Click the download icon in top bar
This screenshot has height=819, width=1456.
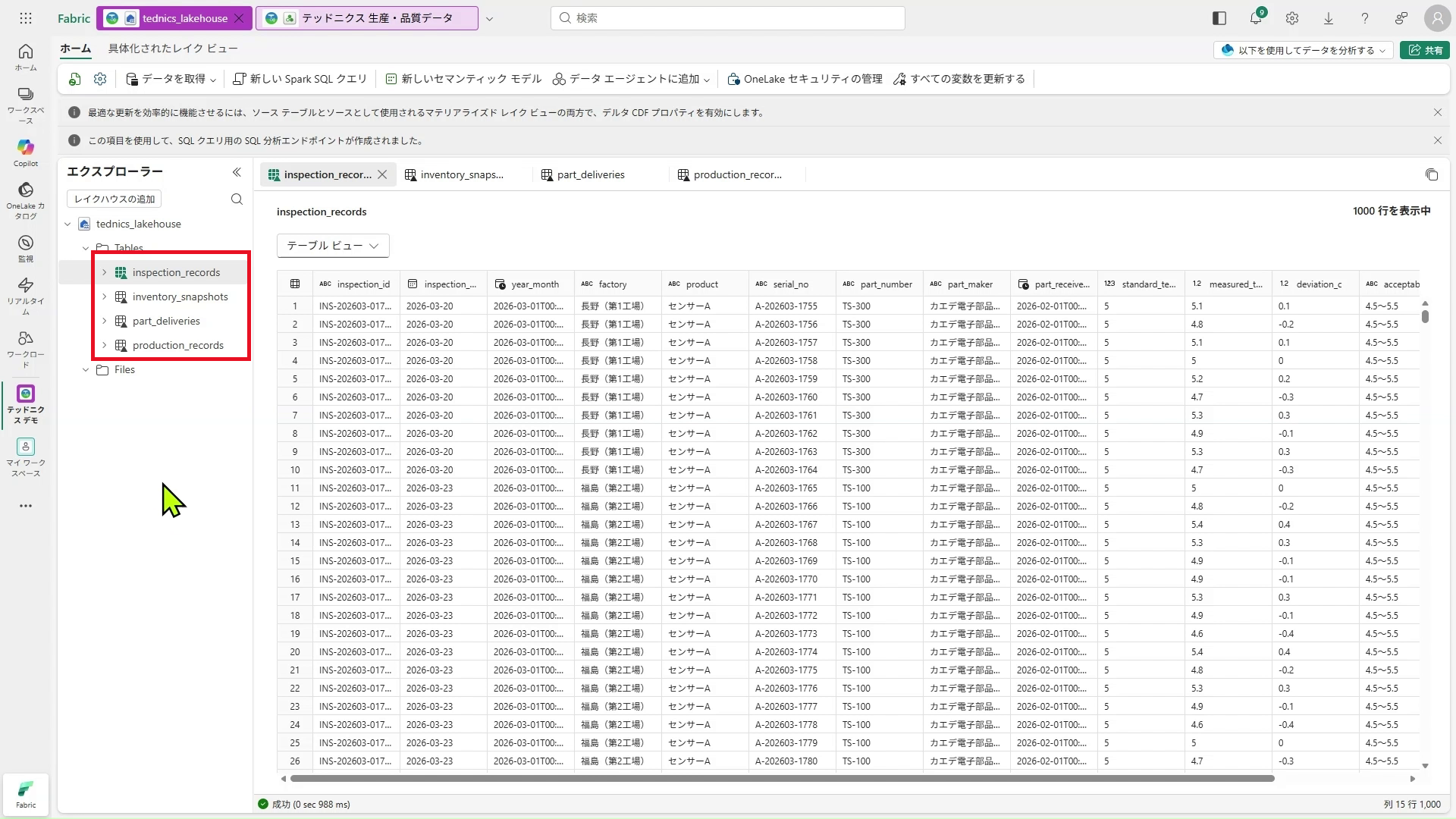pos(1329,18)
